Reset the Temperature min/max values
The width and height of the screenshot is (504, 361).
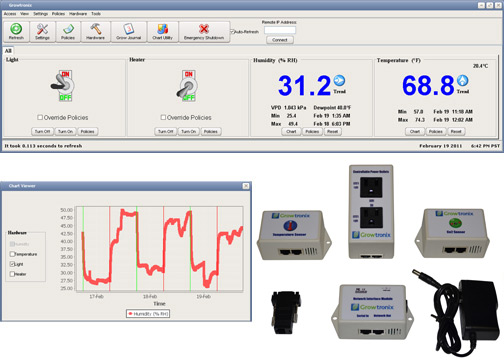coord(456,131)
